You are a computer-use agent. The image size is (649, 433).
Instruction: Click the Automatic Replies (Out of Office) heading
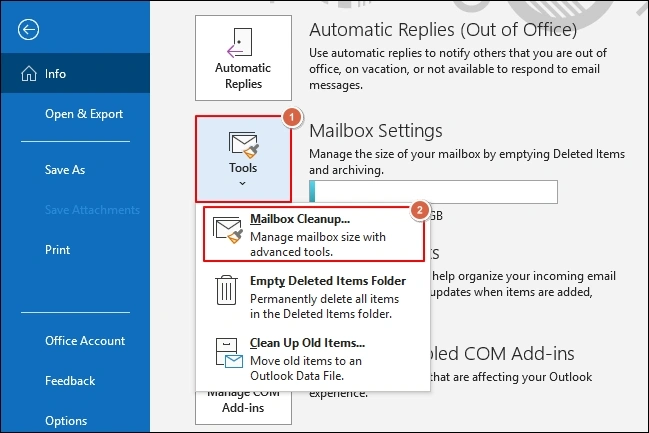pyautogui.click(x=443, y=30)
